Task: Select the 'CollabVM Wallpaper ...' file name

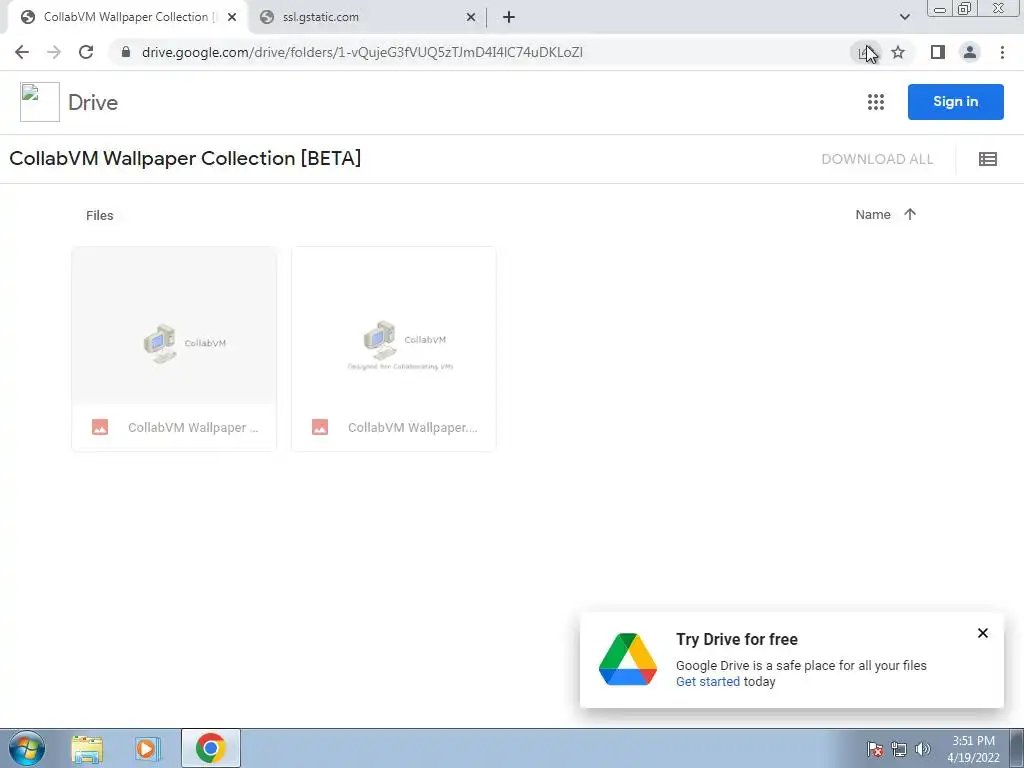Action: (x=193, y=427)
